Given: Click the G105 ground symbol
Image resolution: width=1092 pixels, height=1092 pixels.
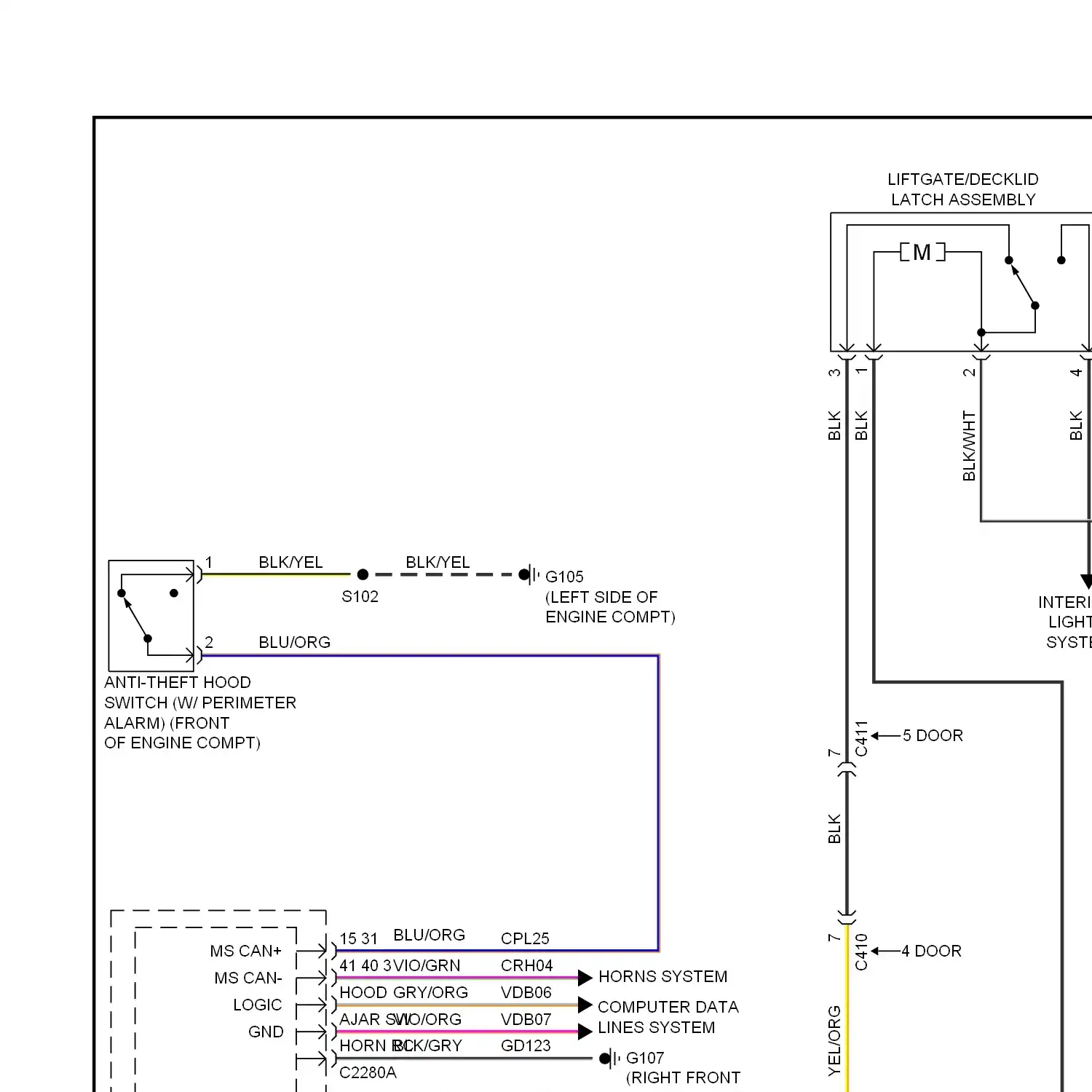Looking at the screenshot, I should tap(530, 574).
